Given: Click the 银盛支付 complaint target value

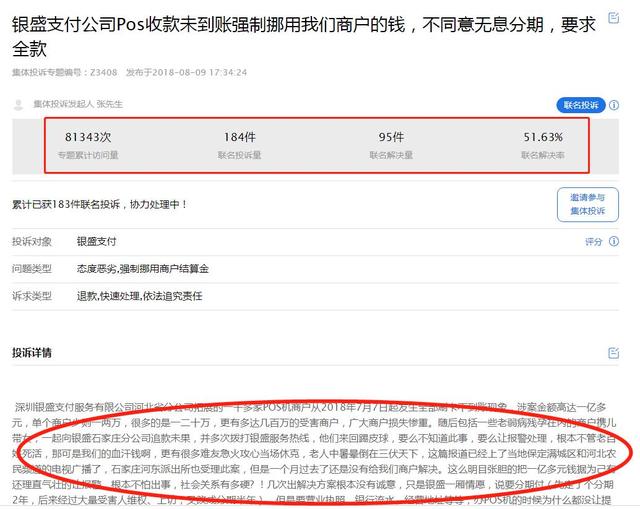Looking at the screenshot, I should (x=97, y=241).
